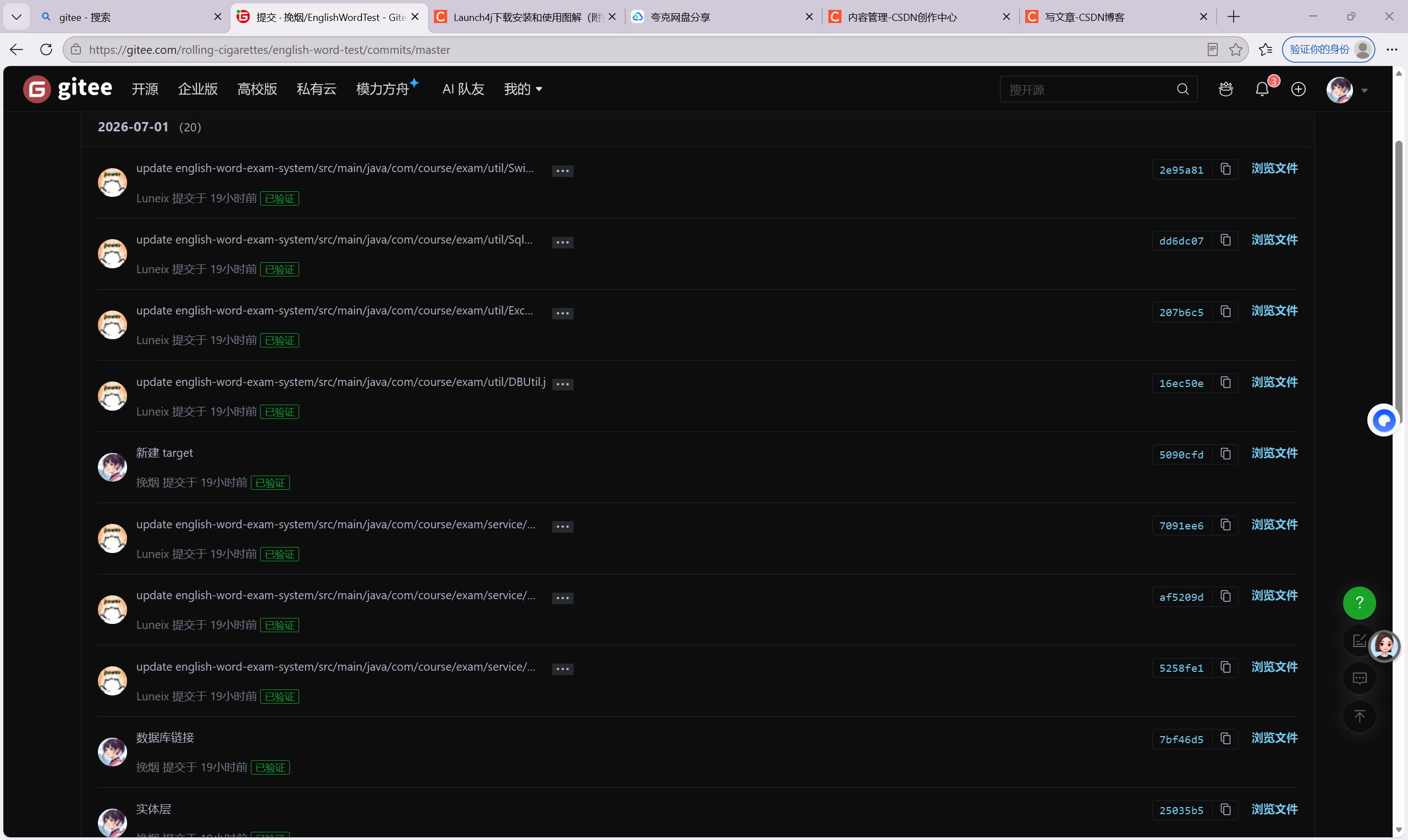Copy commit hash af5209d
The height and width of the screenshot is (840, 1408).
[x=1226, y=596]
